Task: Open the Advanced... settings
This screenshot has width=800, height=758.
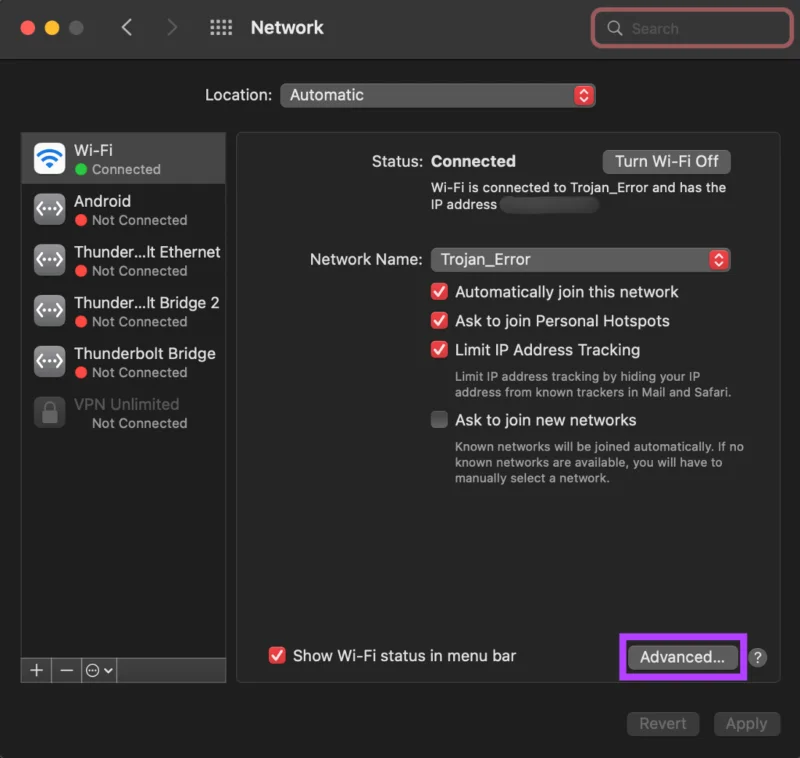Action: (x=683, y=657)
